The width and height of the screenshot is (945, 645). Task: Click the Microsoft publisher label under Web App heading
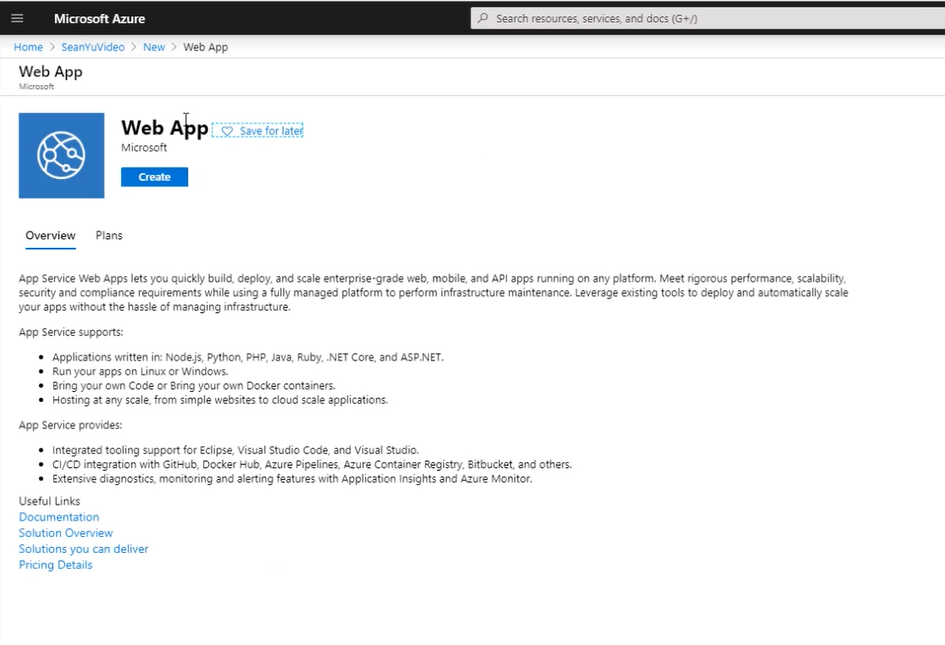coord(144,148)
